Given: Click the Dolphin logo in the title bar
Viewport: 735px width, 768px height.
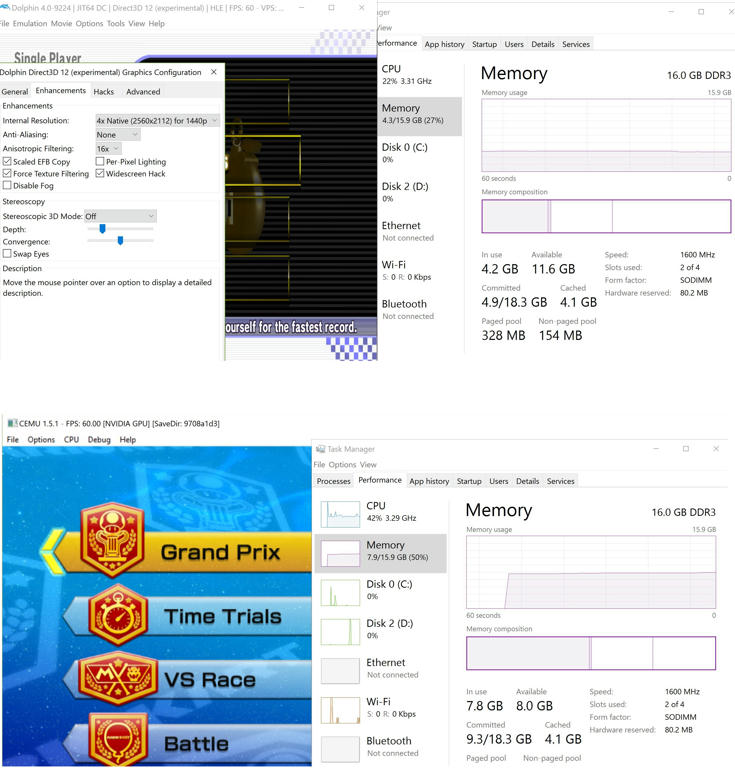Looking at the screenshot, I should coord(4,7).
